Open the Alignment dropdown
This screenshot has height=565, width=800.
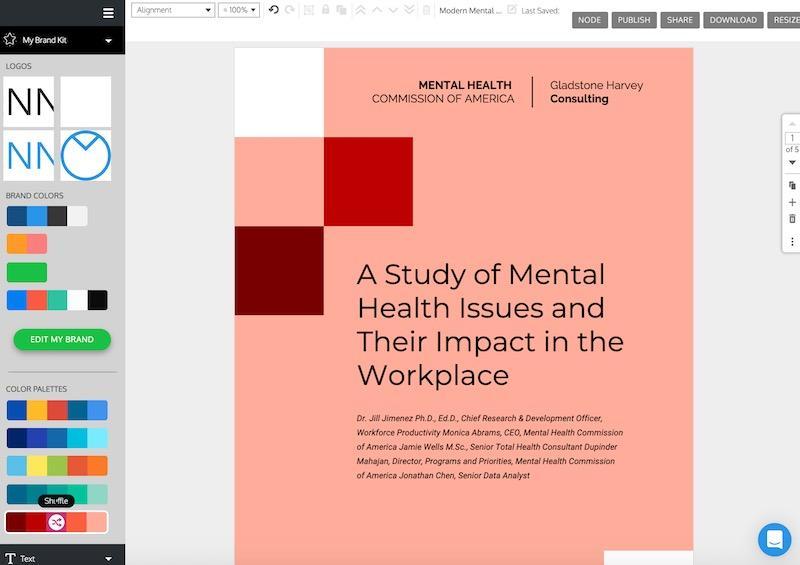pyautogui.click(x=172, y=10)
